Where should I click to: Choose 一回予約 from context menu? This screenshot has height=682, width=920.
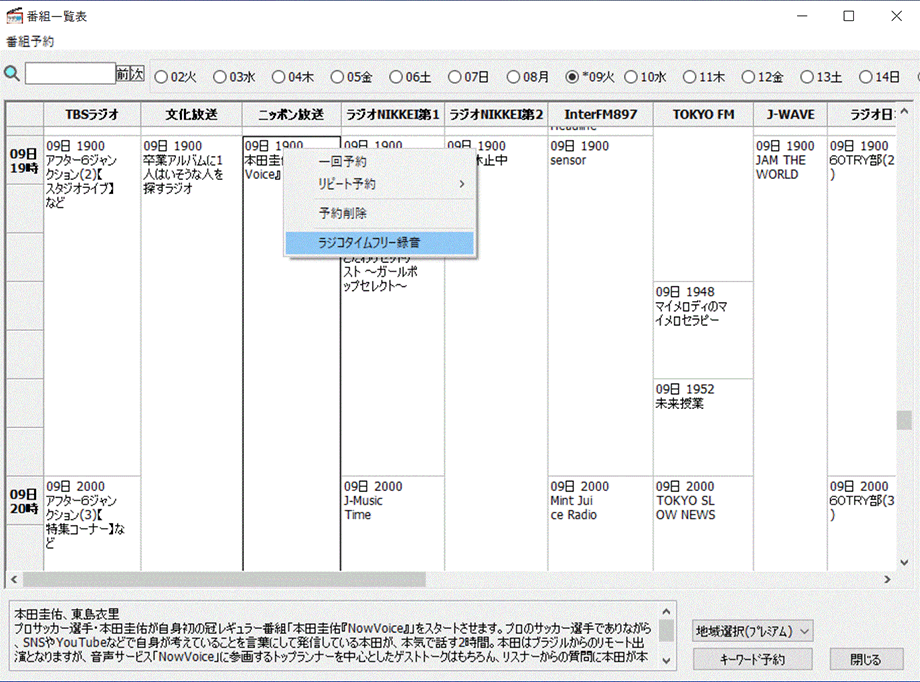pos(379,161)
